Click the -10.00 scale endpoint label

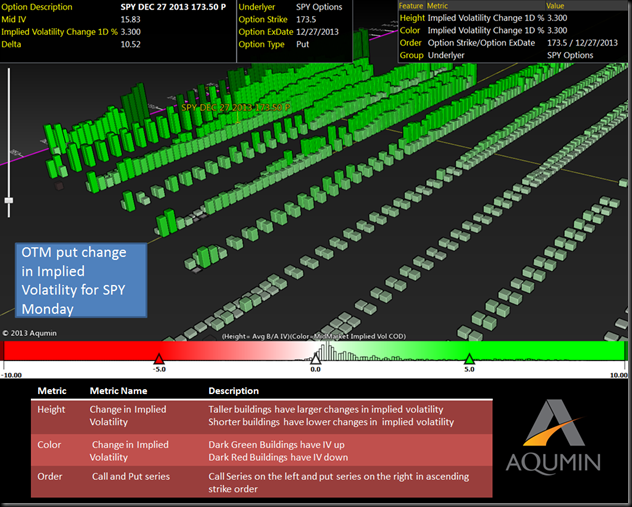tap(11, 375)
